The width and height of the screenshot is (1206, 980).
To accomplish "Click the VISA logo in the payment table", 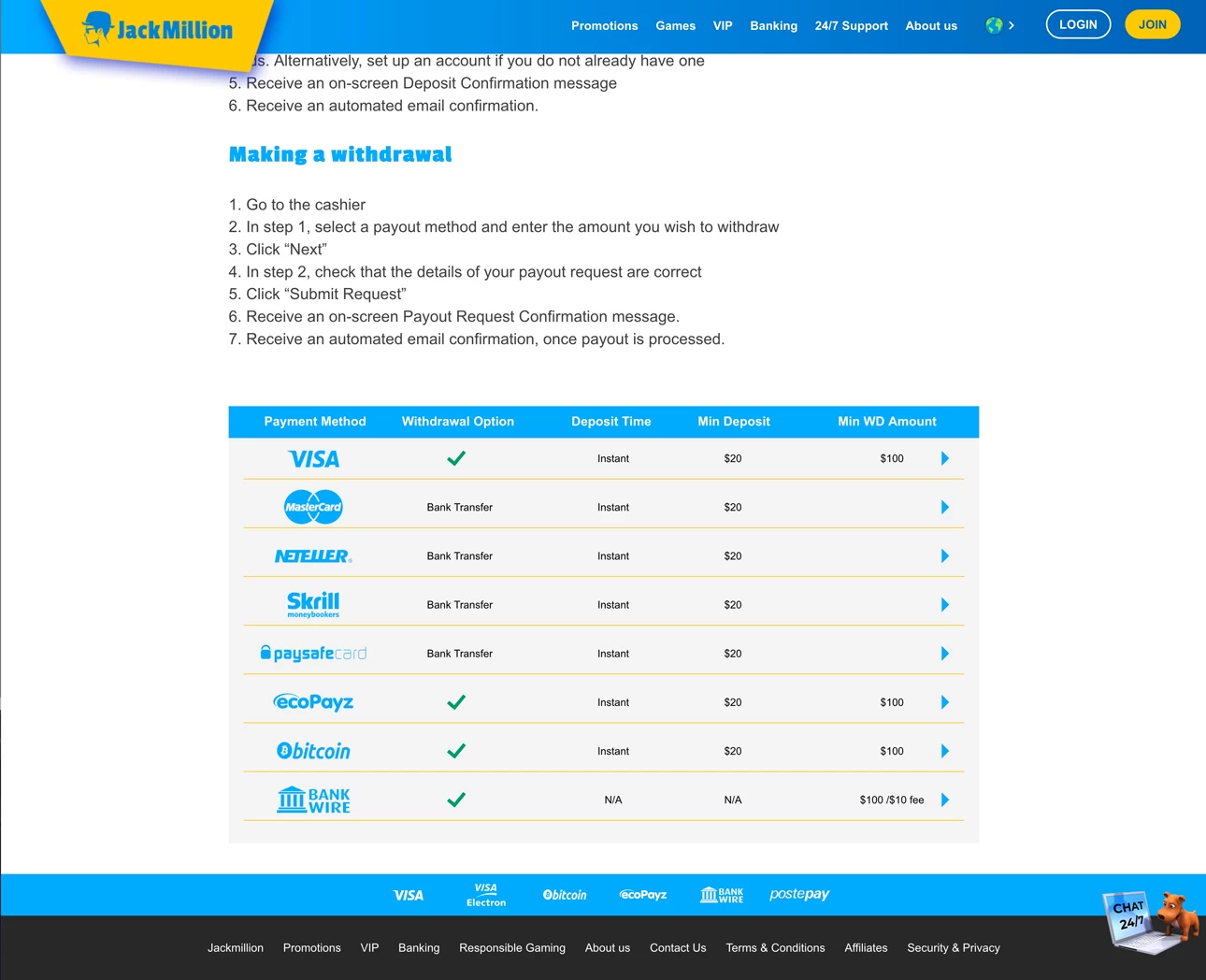I will 314,459.
